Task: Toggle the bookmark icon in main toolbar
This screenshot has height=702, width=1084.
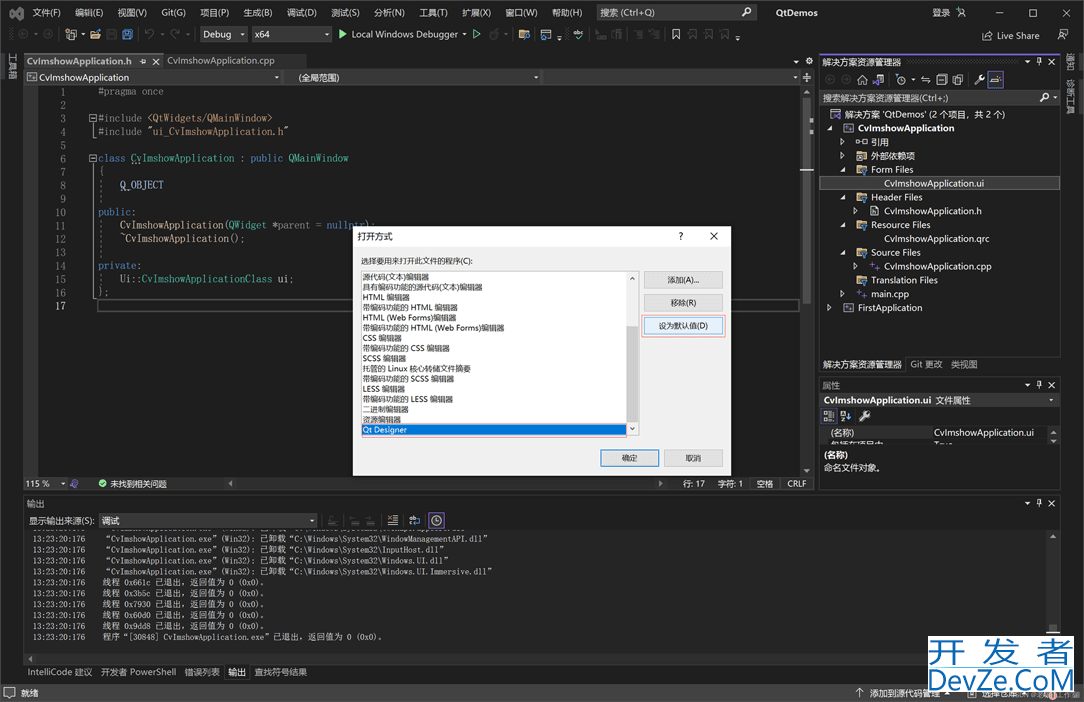Action: 676,34
